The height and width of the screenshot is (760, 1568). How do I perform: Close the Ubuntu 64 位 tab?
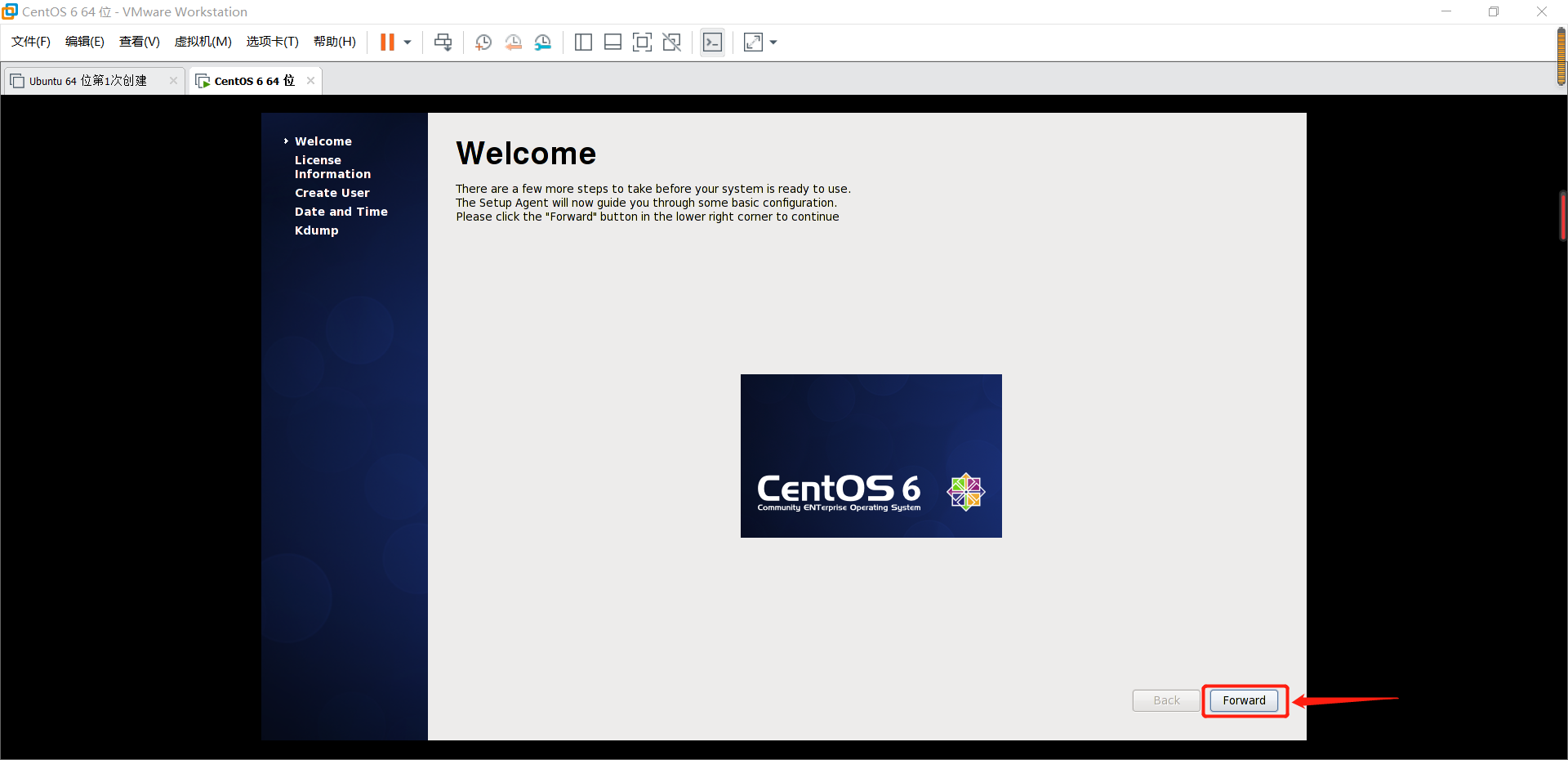pos(173,80)
